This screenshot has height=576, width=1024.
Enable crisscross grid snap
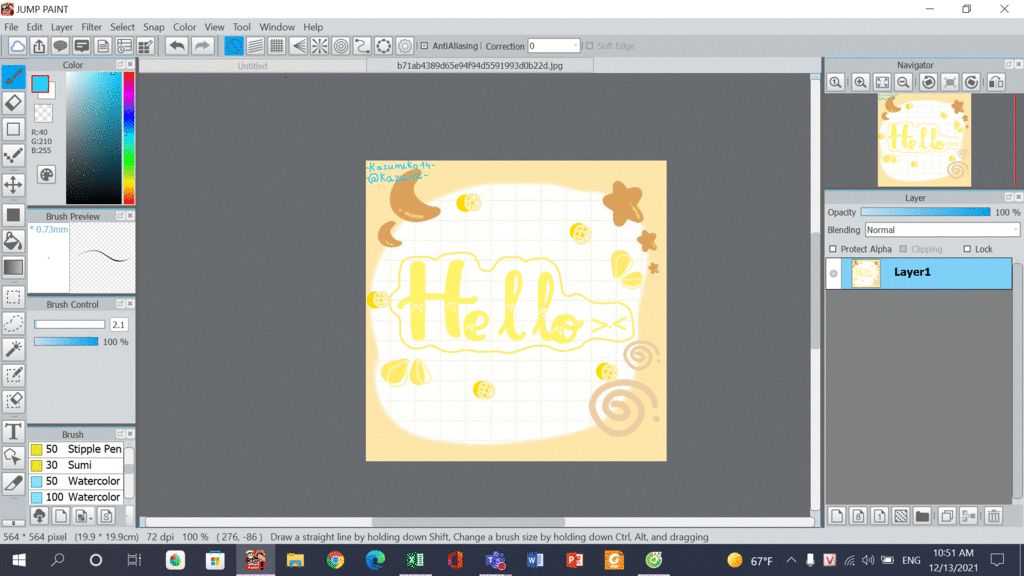[x=277, y=46]
